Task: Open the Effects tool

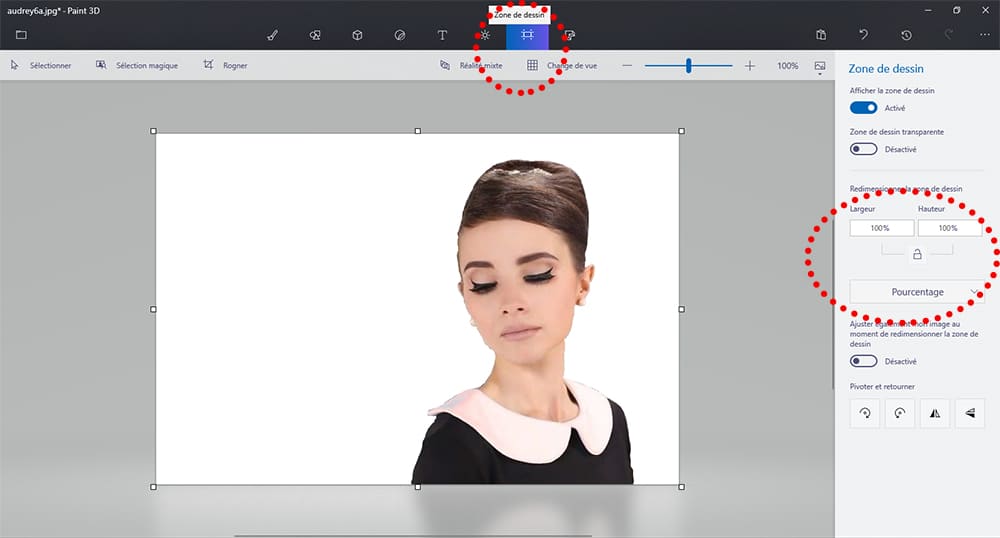Action: 485,35
